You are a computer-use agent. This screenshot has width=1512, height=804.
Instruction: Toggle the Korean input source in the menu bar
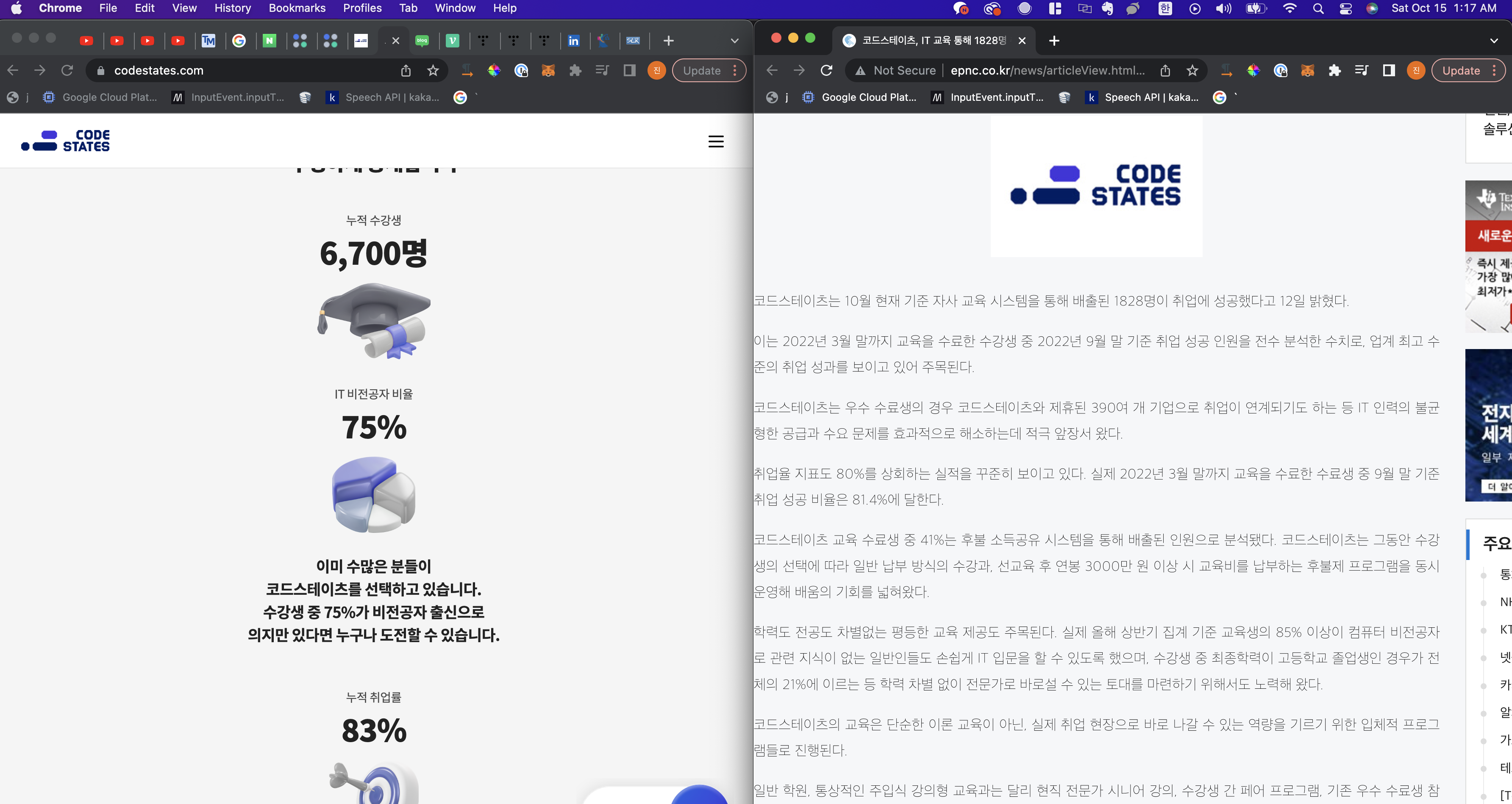tap(1165, 8)
